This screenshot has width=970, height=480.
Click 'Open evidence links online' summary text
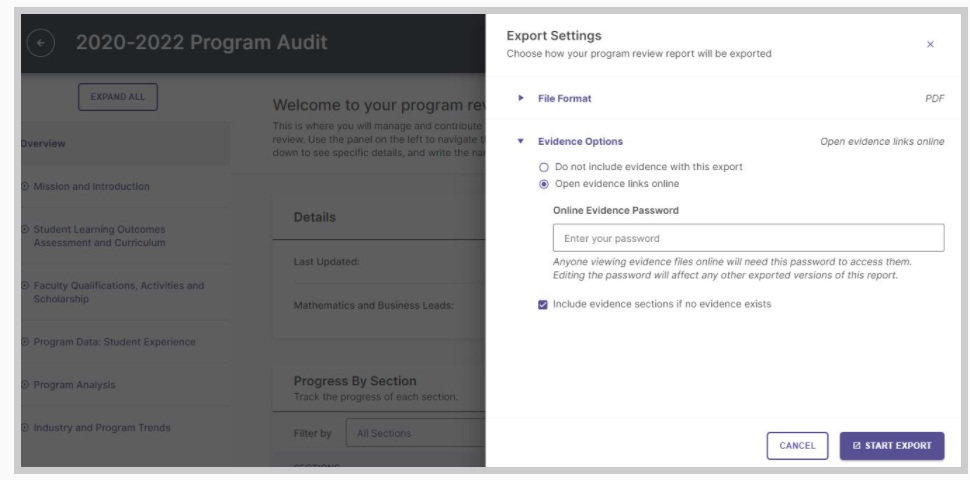[882, 142]
